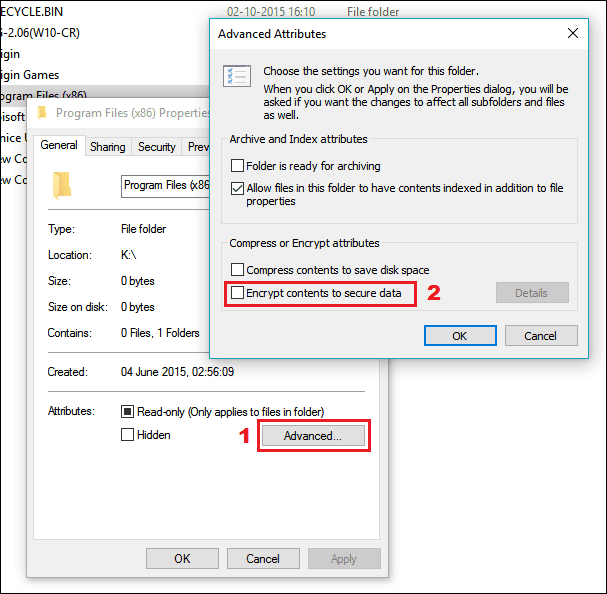Click the large folder icon on General tab
The image size is (607, 594).
click(x=62, y=185)
